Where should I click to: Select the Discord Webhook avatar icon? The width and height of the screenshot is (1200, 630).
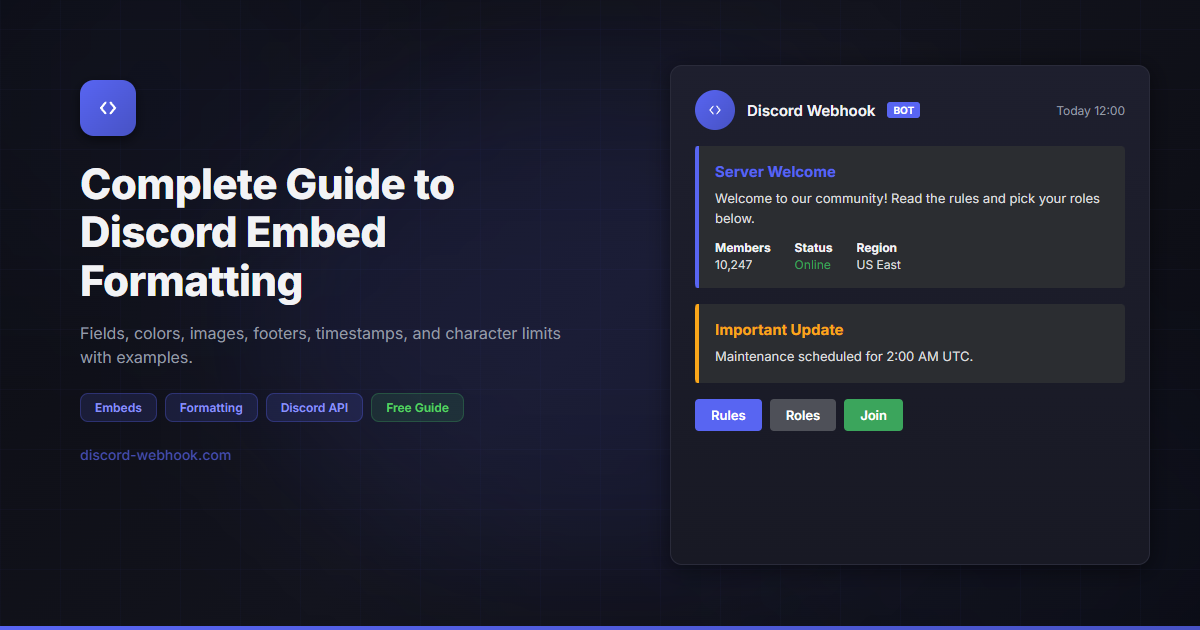[714, 110]
